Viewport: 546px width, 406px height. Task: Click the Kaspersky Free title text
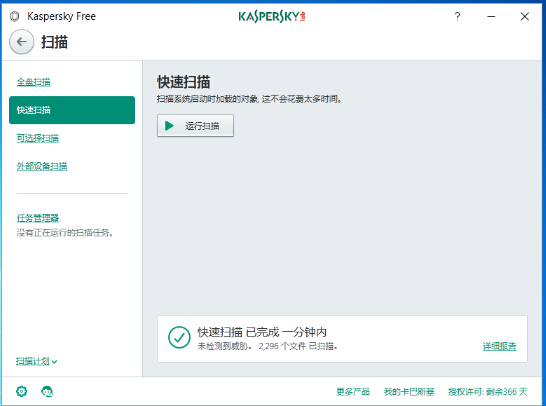point(61,16)
